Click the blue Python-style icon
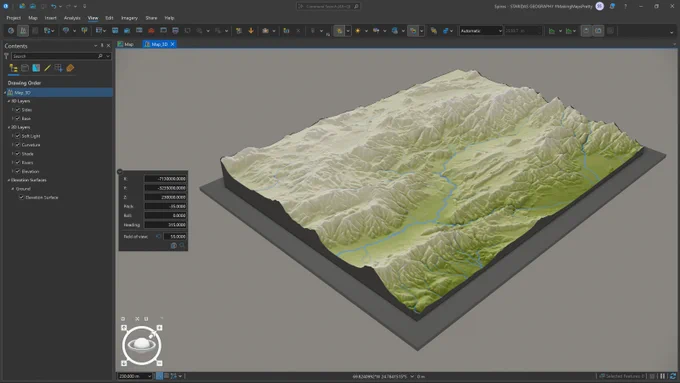680x383 pixels. [x=445, y=31]
